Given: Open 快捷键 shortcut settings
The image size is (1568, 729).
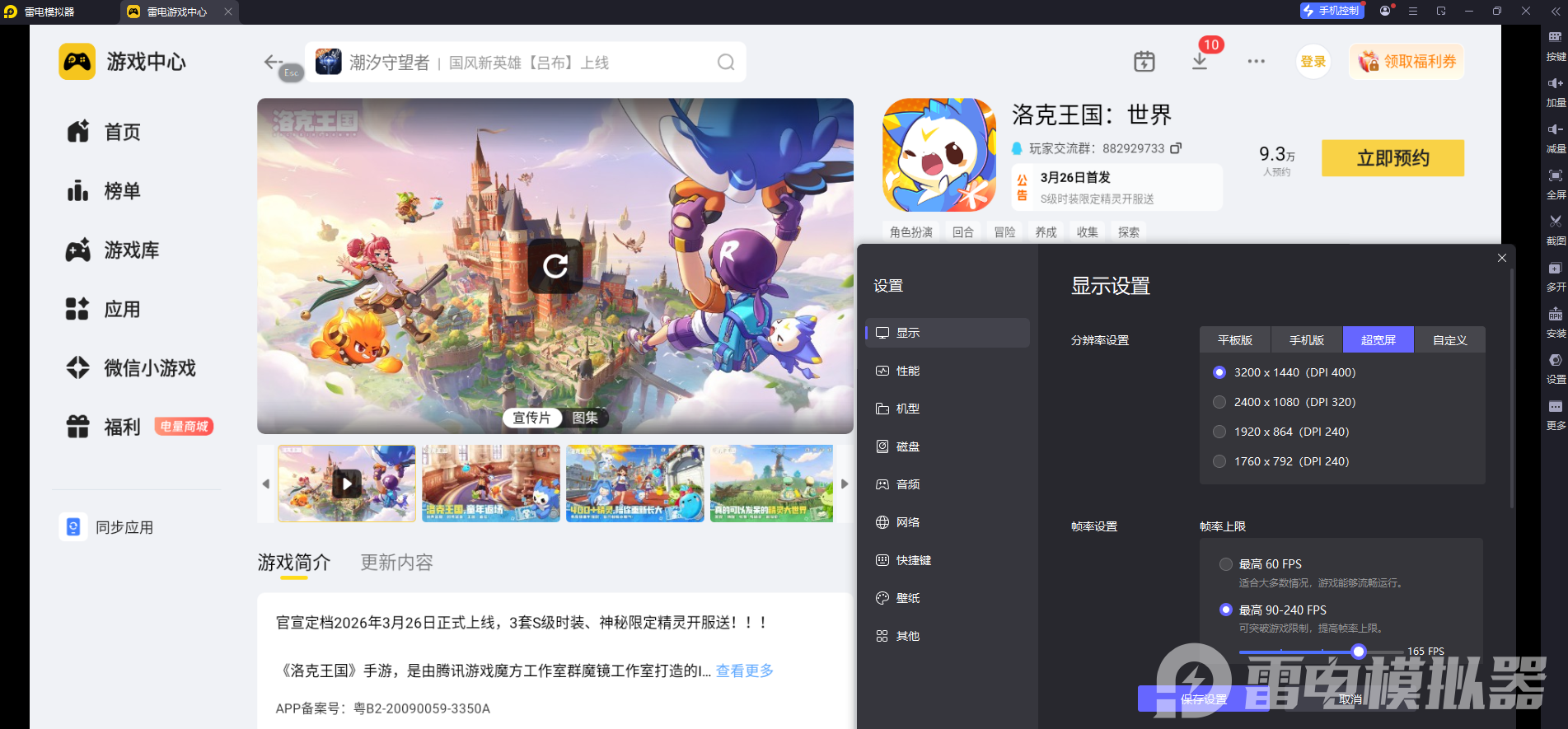Looking at the screenshot, I should pyautogui.click(x=948, y=560).
